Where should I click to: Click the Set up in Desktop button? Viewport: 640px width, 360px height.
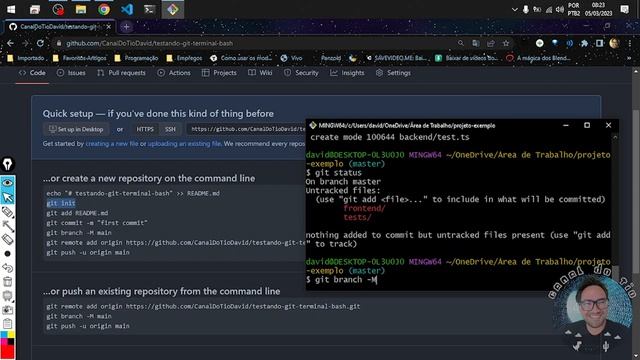coord(76,129)
